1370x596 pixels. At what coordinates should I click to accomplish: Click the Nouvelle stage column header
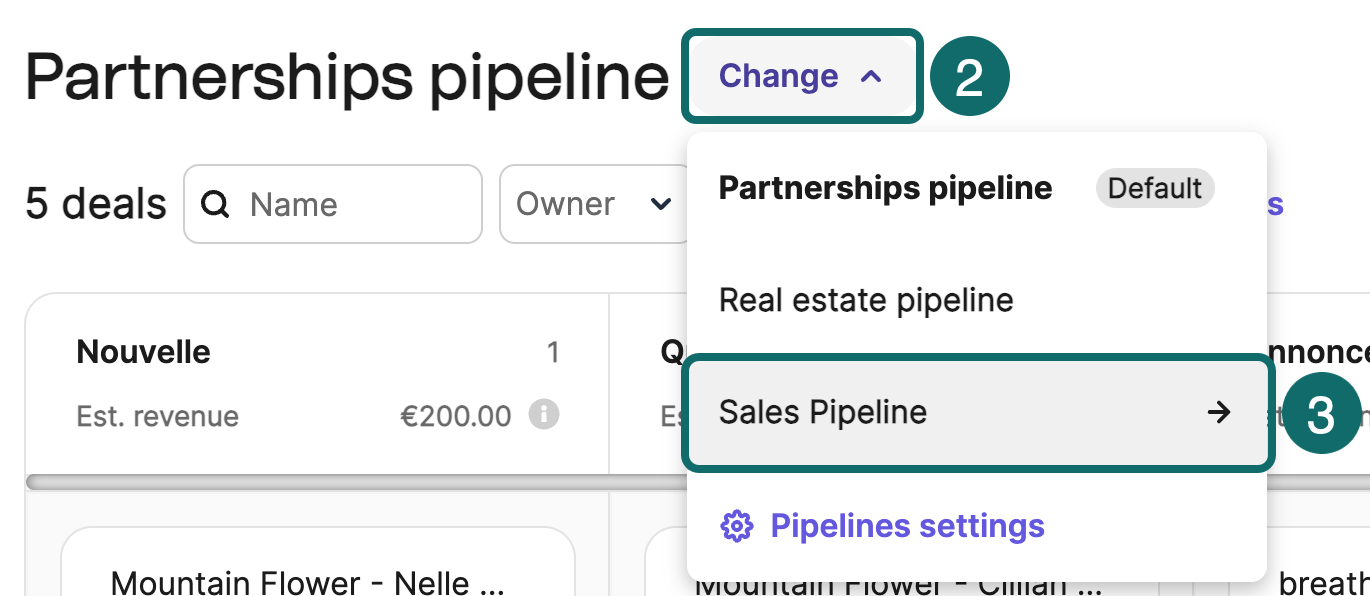143,351
